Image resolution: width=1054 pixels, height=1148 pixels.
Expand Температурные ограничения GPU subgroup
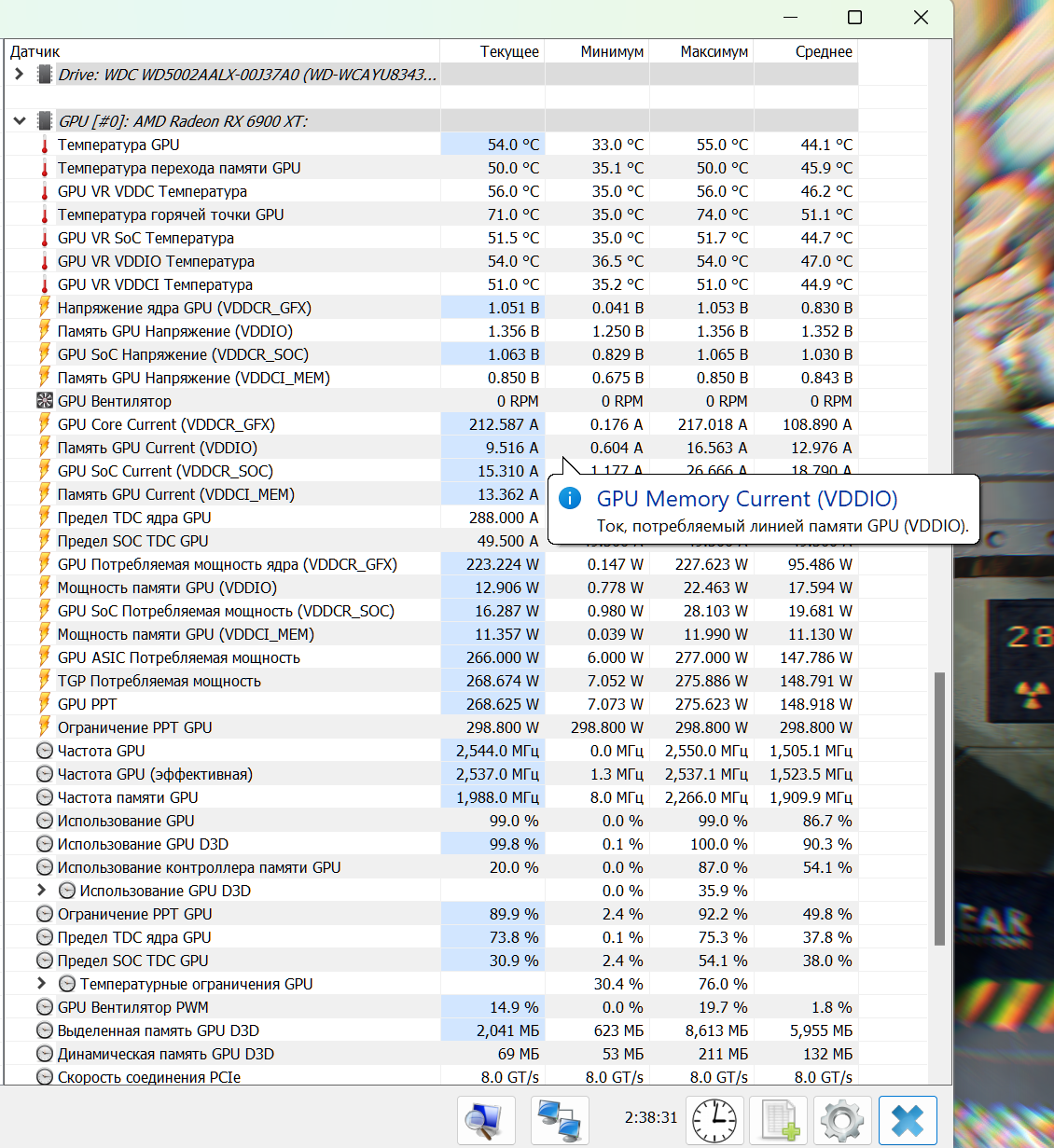(x=41, y=984)
